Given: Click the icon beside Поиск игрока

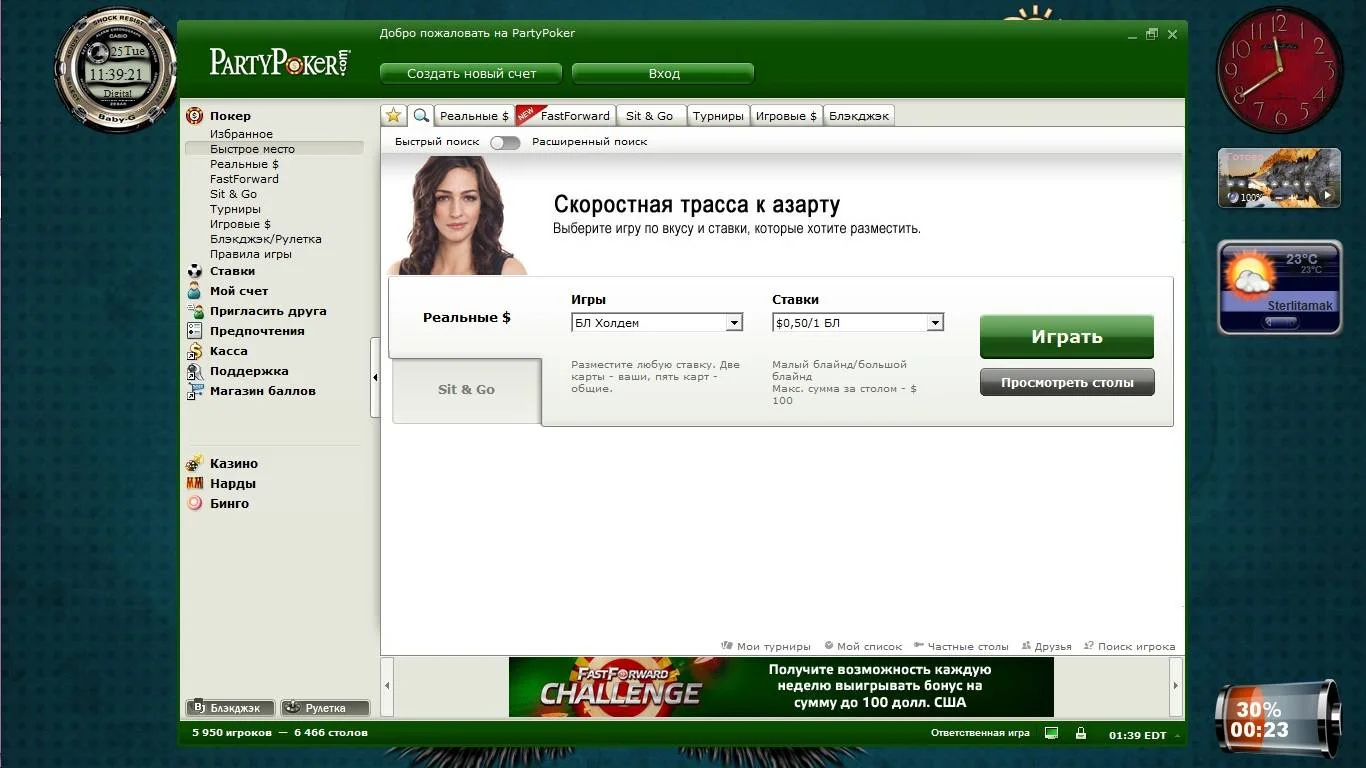Looking at the screenshot, I should pyautogui.click(x=1089, y=646).
